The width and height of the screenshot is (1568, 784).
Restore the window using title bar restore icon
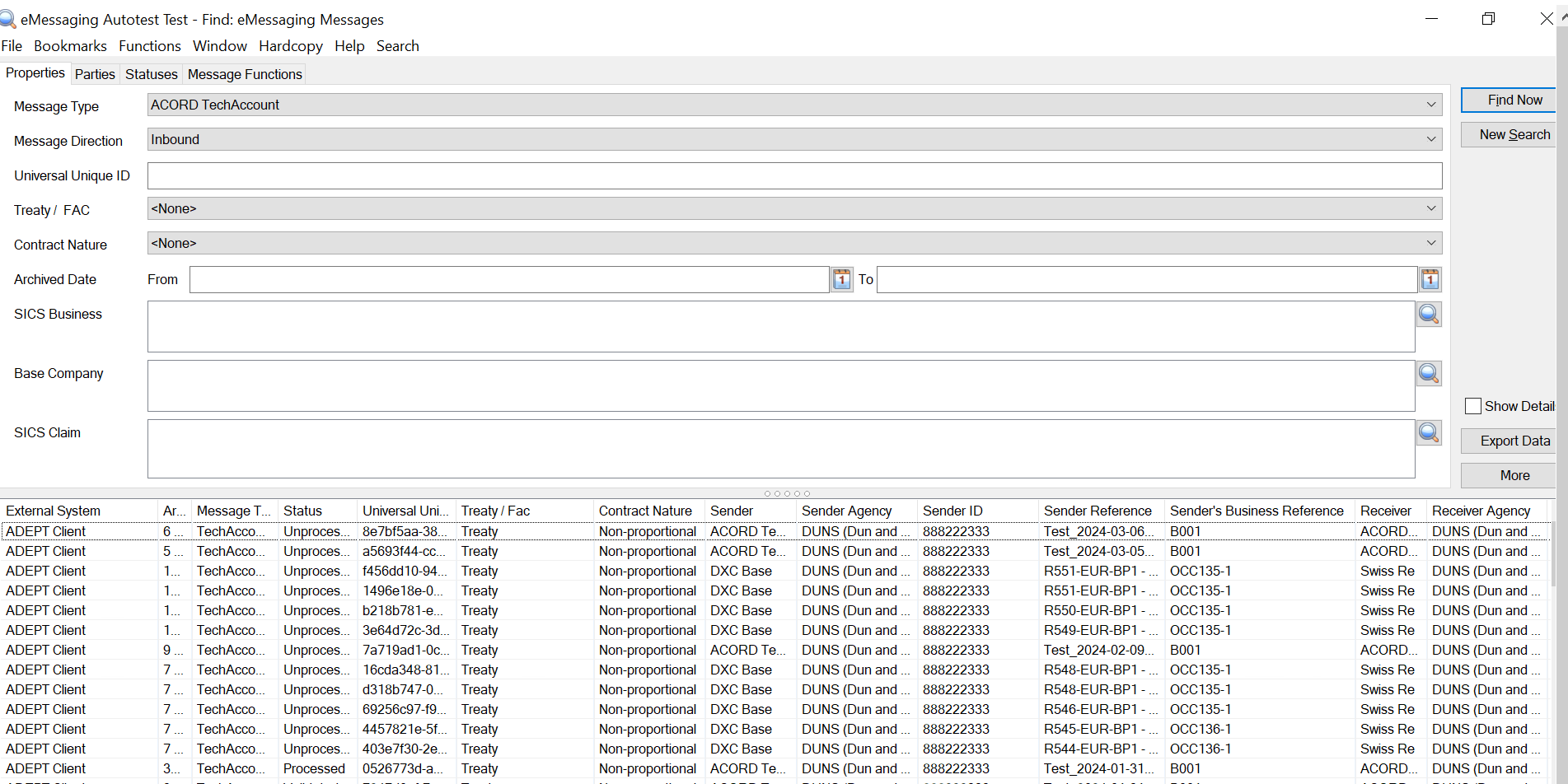click(x=1488, y=19)
